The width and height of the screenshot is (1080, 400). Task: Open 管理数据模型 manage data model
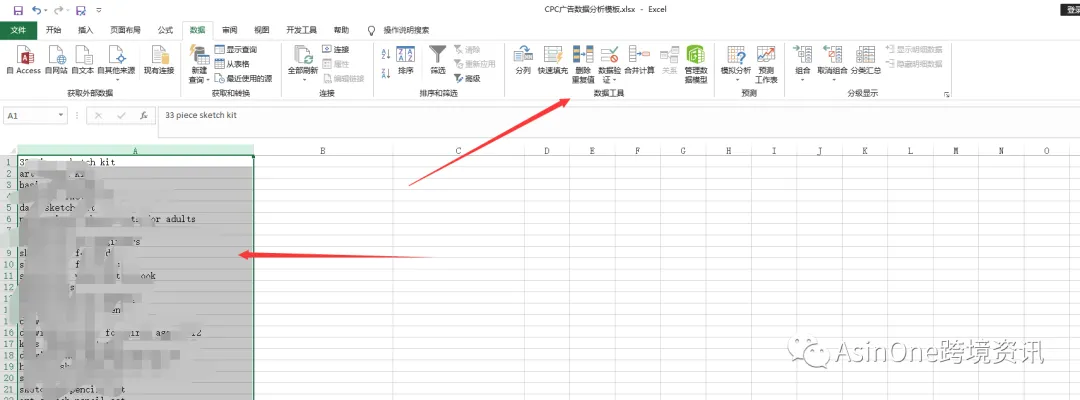(696, 63)
